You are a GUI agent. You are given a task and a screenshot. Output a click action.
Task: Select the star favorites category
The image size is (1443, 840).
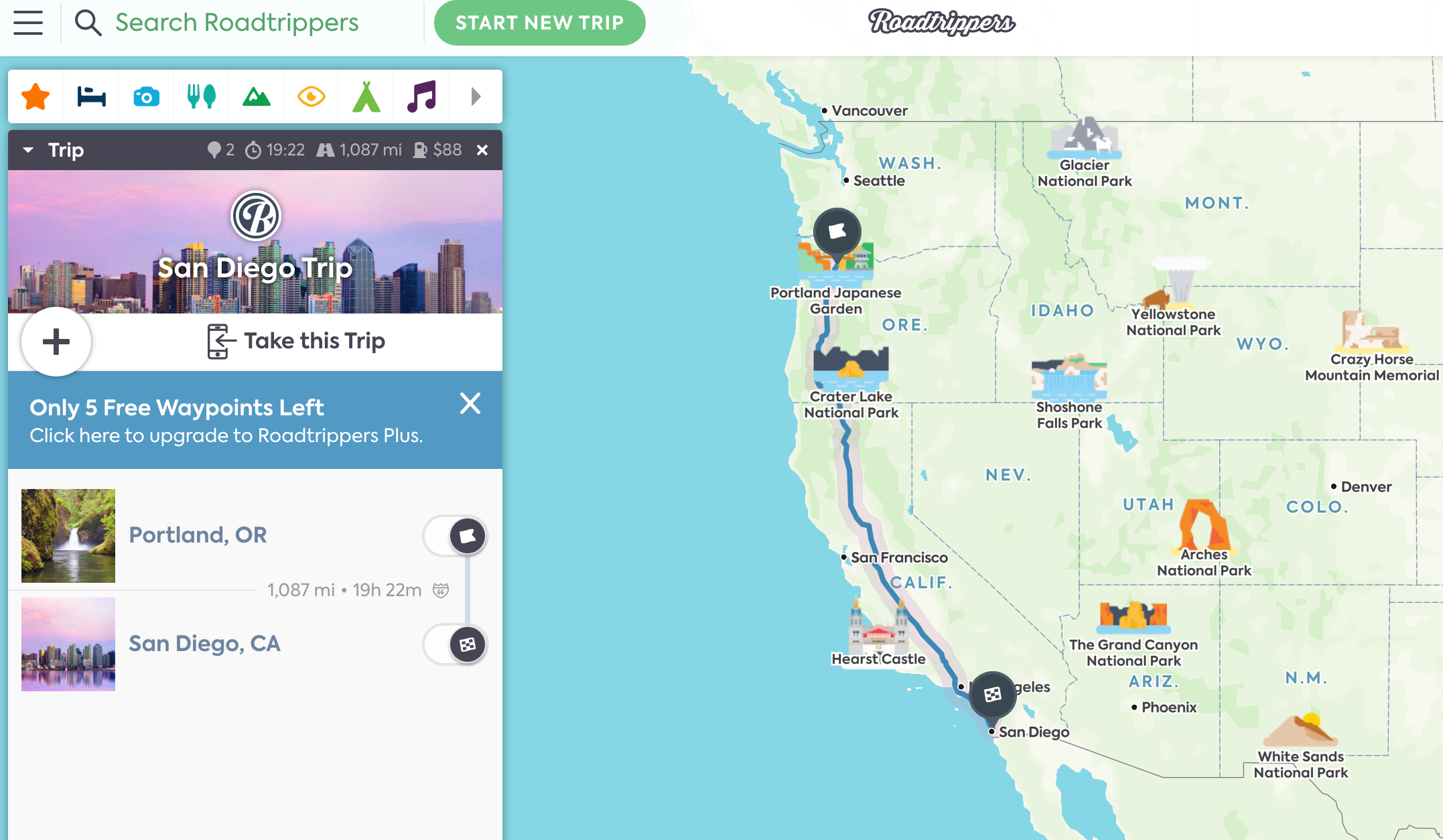click(36, 96)
